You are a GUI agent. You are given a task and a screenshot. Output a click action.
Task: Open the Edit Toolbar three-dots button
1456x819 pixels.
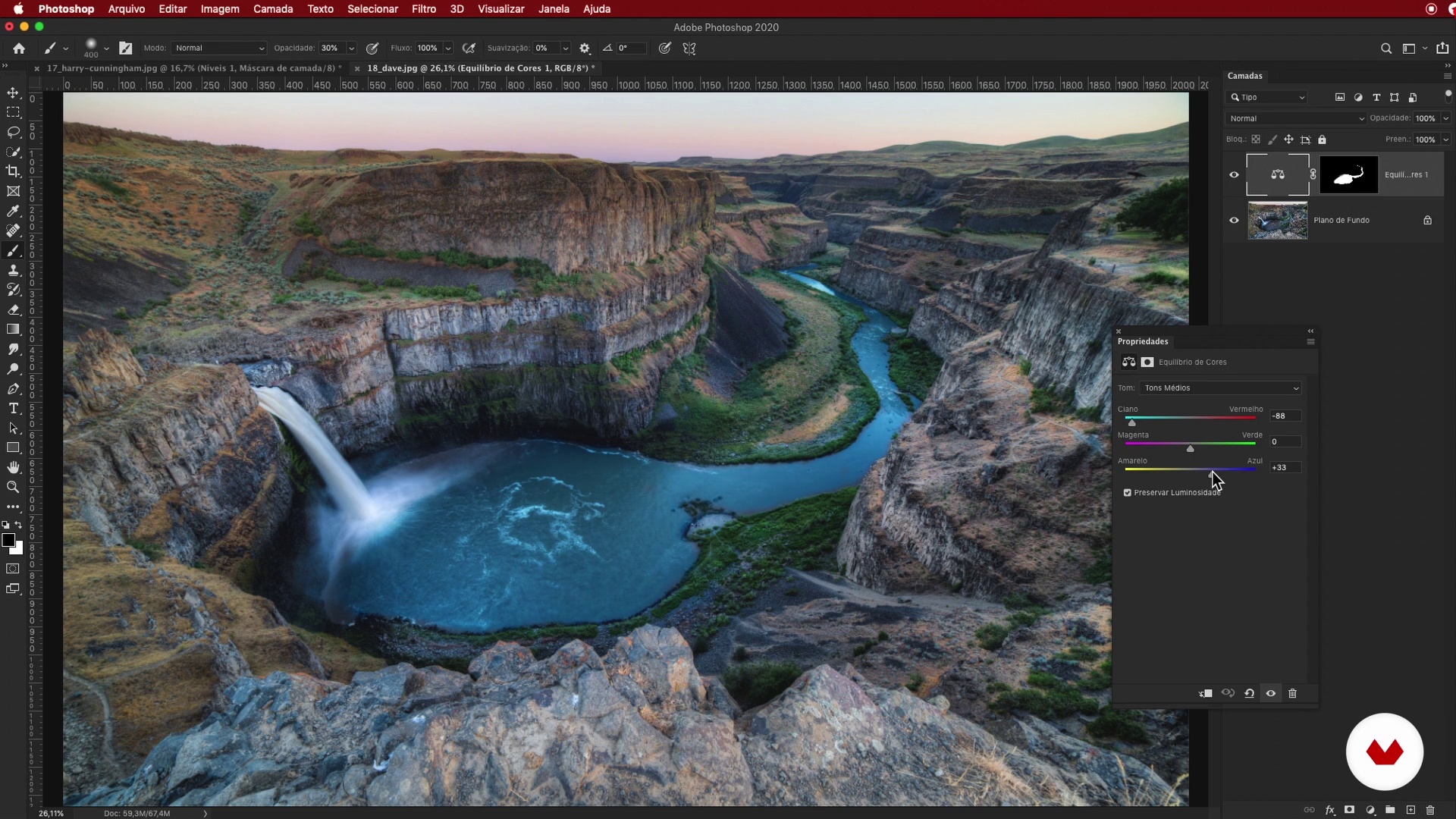coord(13,507)
